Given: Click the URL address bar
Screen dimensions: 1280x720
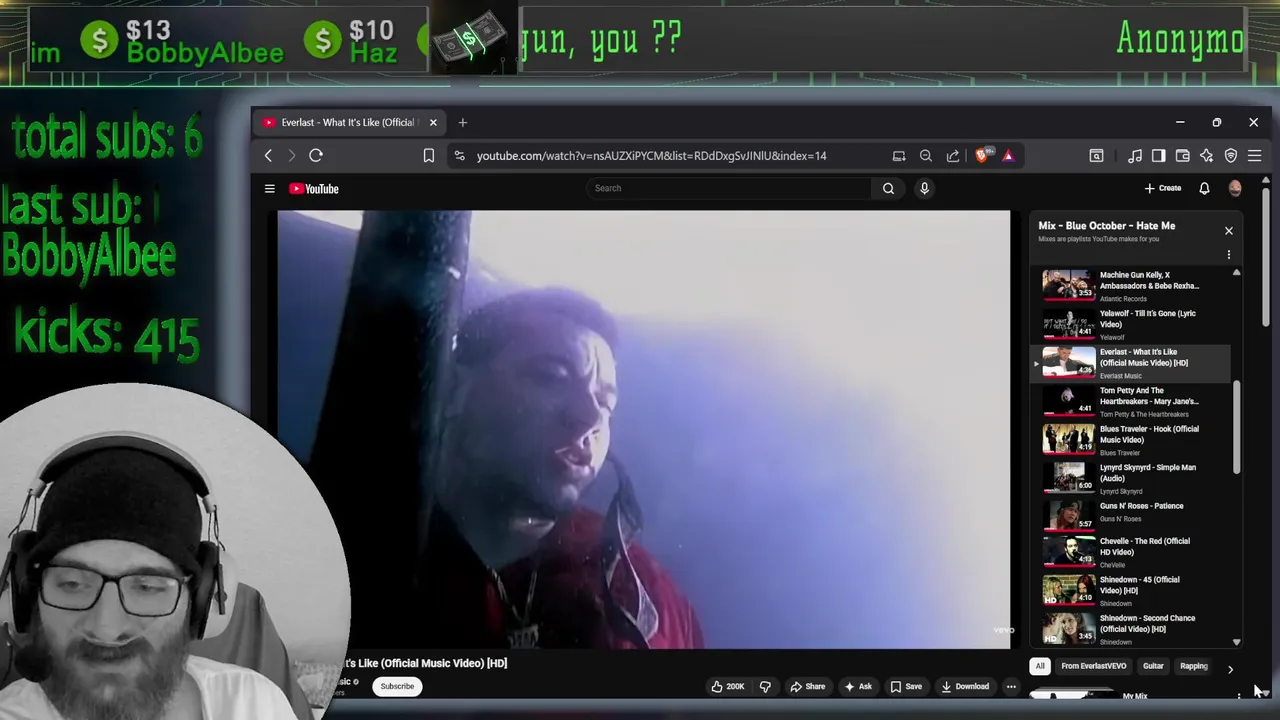Looking at the screenshot, I should (651, 156).
